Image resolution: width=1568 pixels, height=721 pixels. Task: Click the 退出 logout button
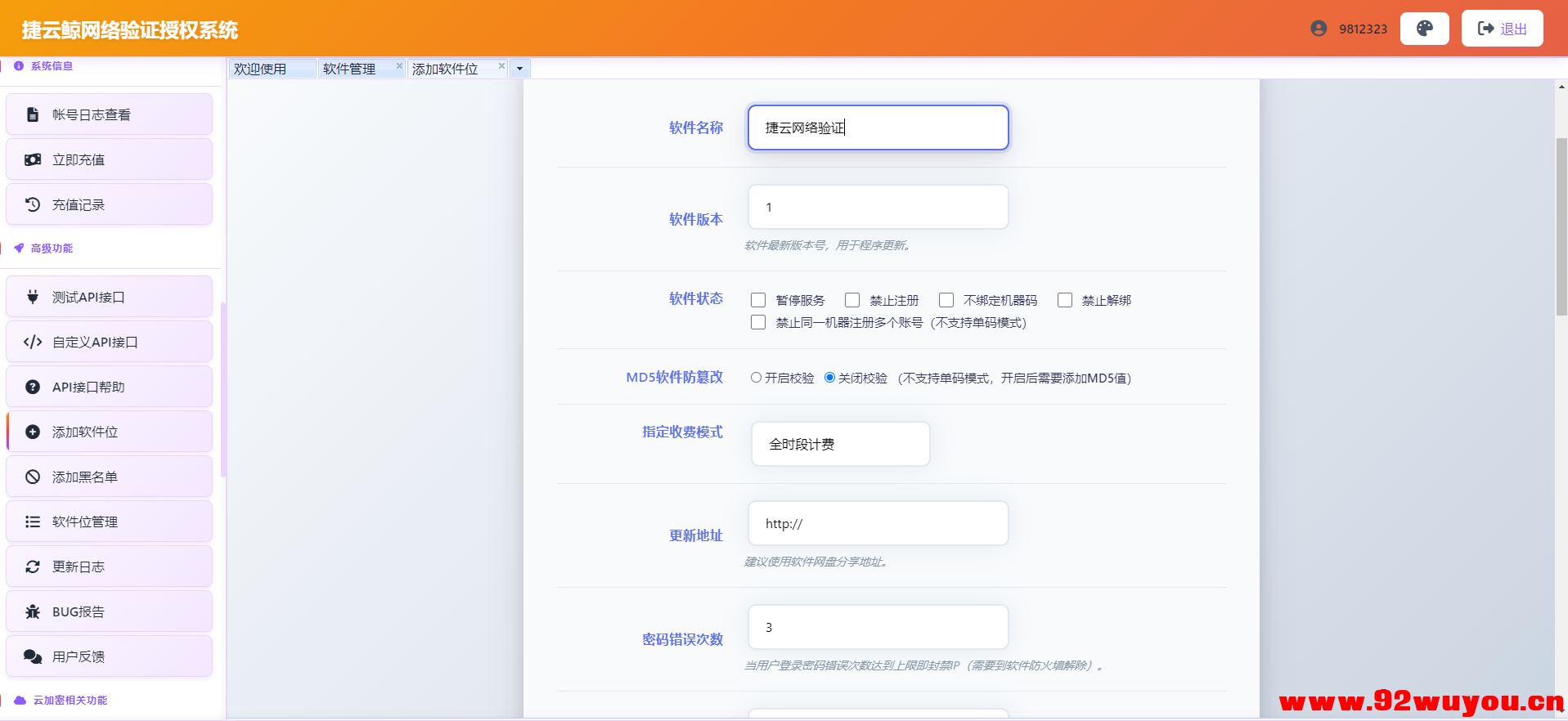pos(1502,29)
